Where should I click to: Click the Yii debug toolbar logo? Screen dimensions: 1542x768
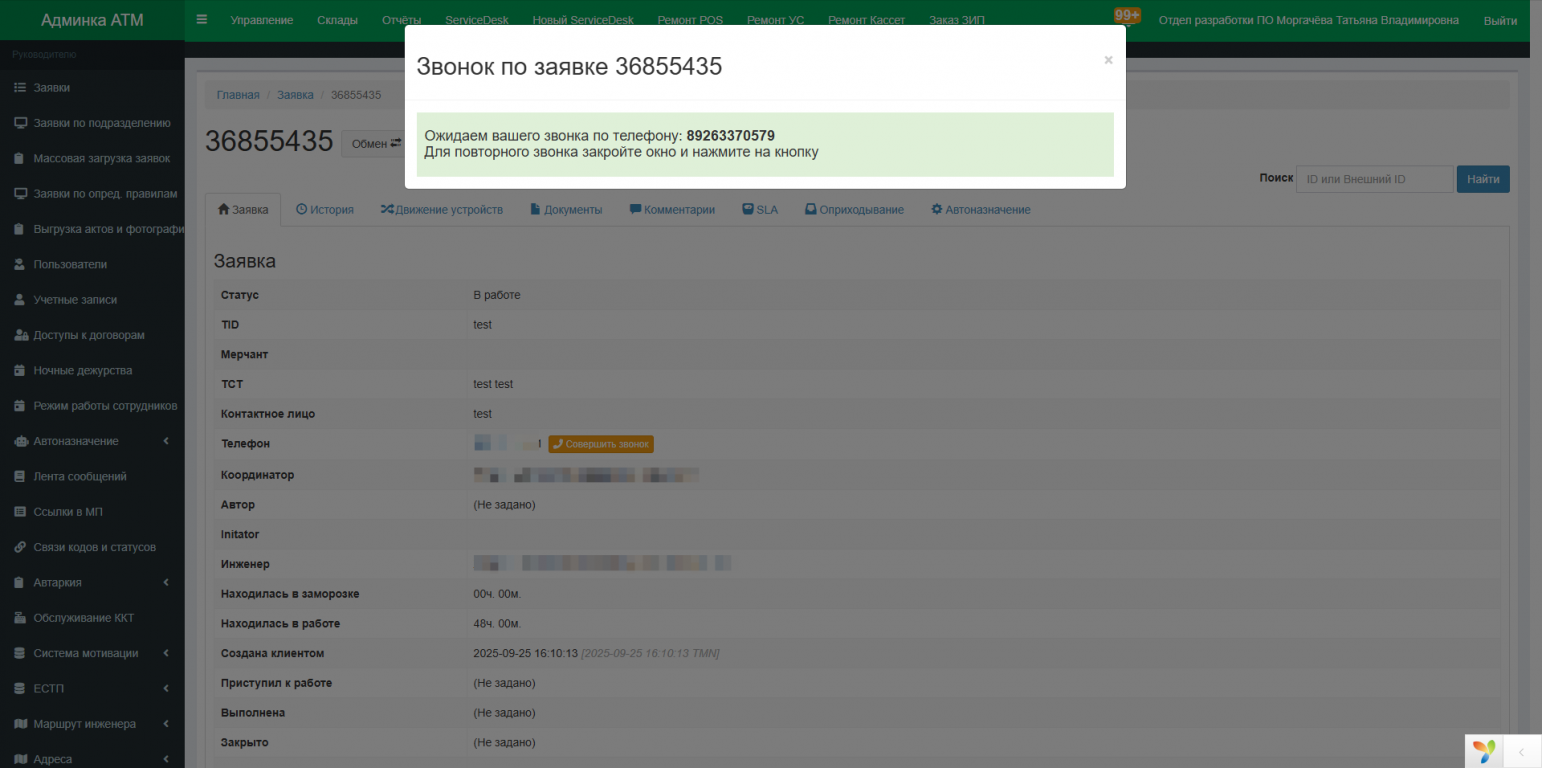(x=1485, y=751)
